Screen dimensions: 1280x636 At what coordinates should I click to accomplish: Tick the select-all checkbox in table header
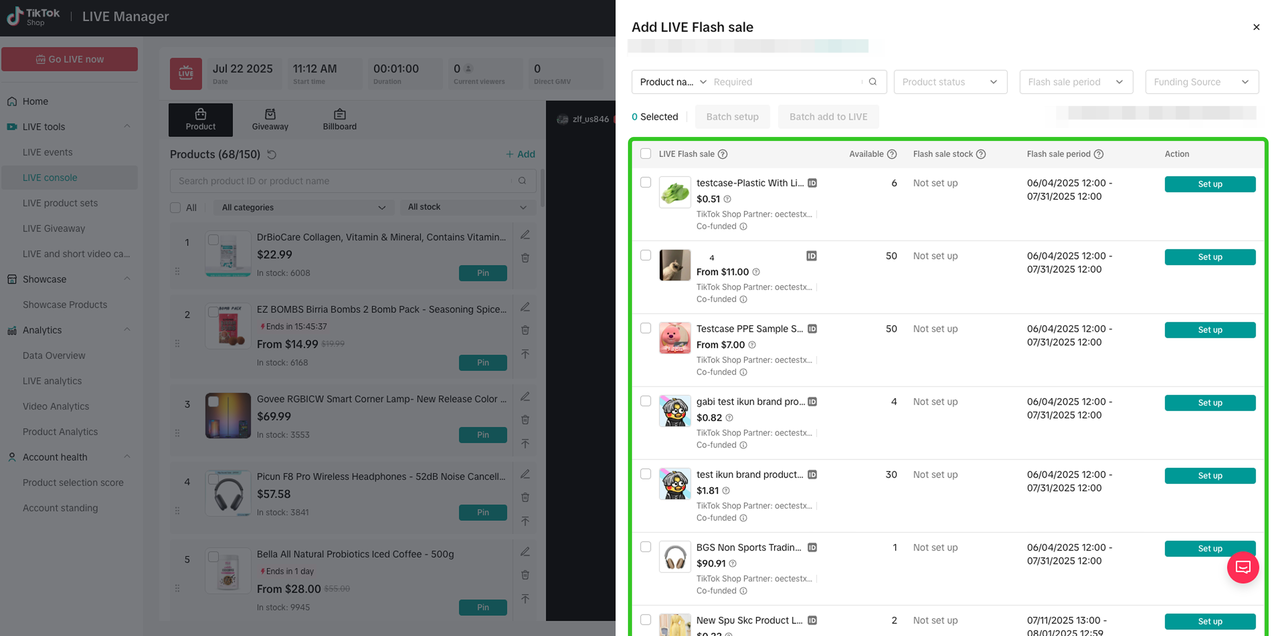[646, 154]
